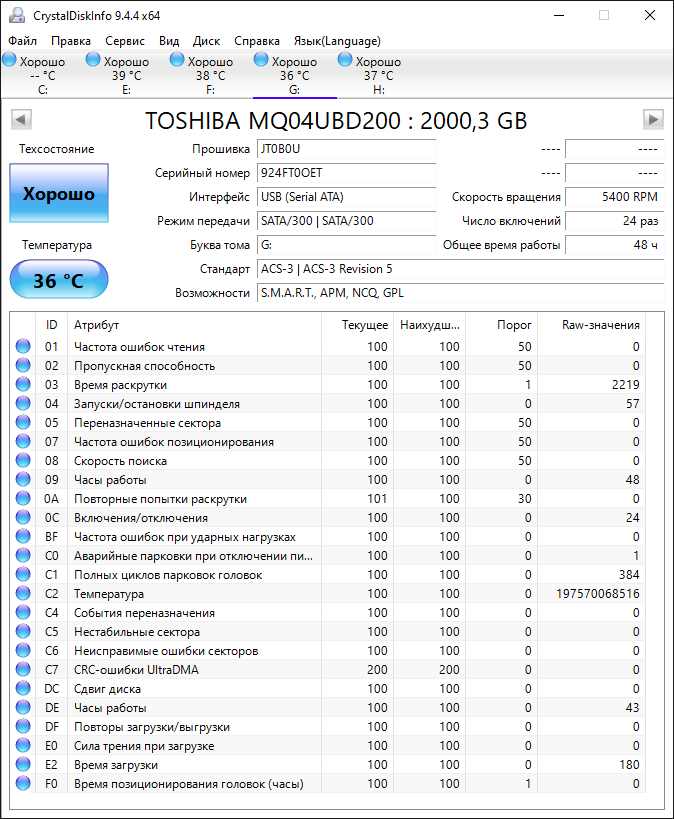Open the Справка menu
This screenshot has height=819, width=674.
tap(257, 41)
